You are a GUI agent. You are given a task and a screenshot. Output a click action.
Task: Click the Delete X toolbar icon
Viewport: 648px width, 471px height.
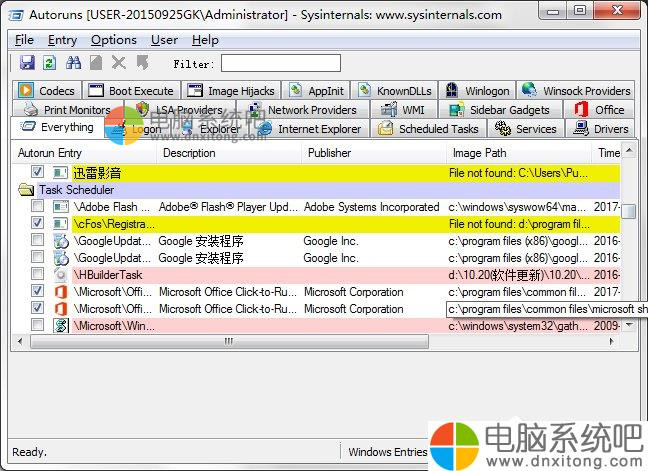click(119, 63)
